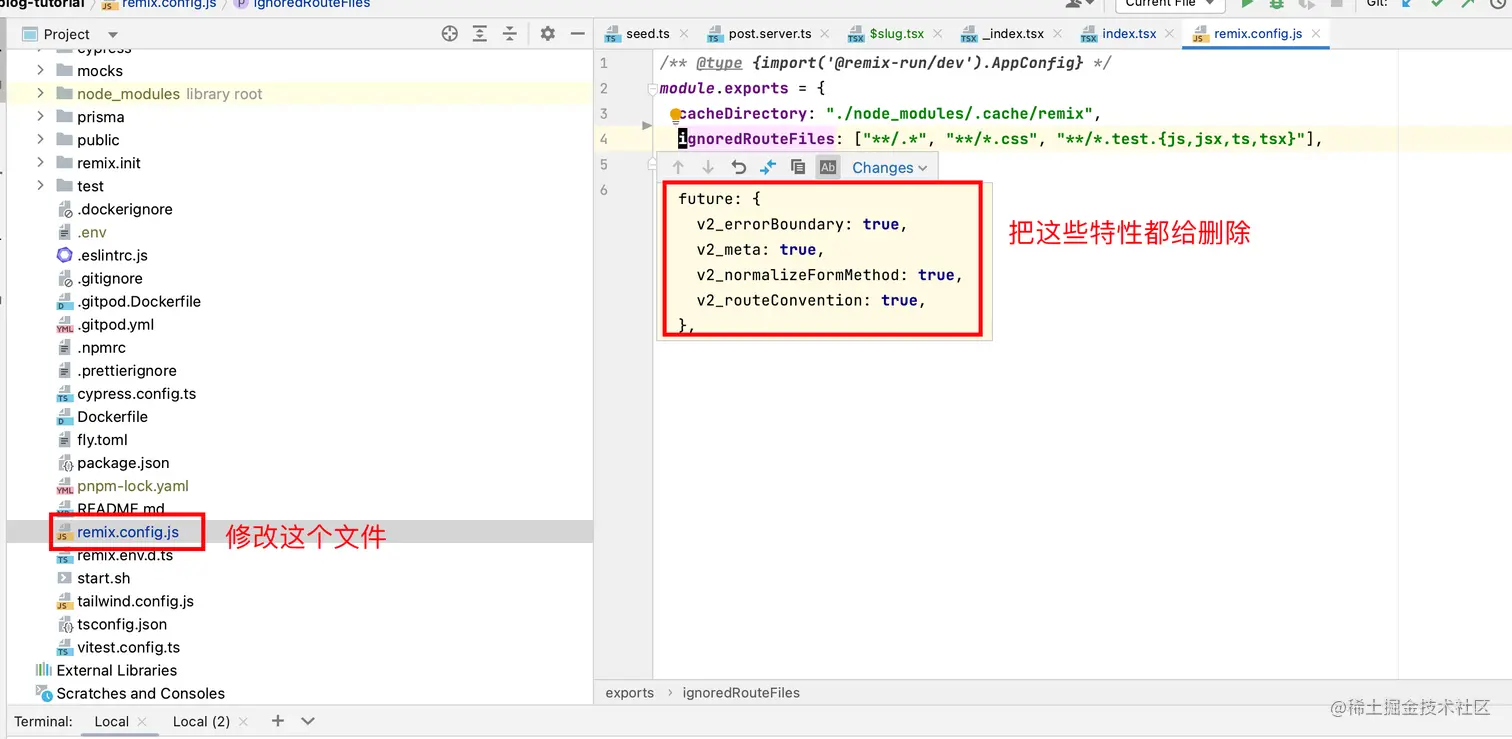Click the External Libraries icon
Viewport: 1512px width, 739px height.
44,670
